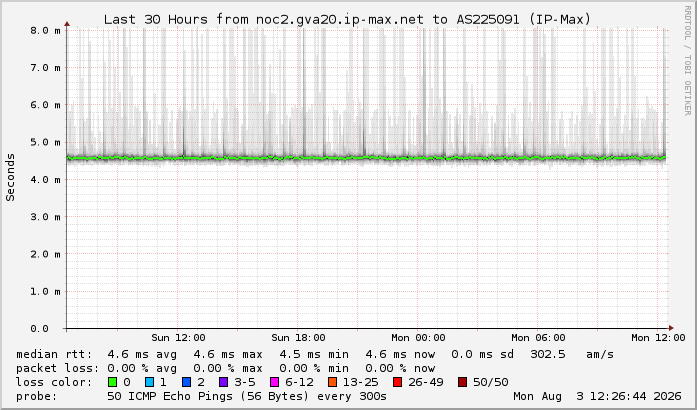This screenshot has width=697, height=410.
Task: Click the '4.6 ms avg' median rtt value
Action: 142,354
